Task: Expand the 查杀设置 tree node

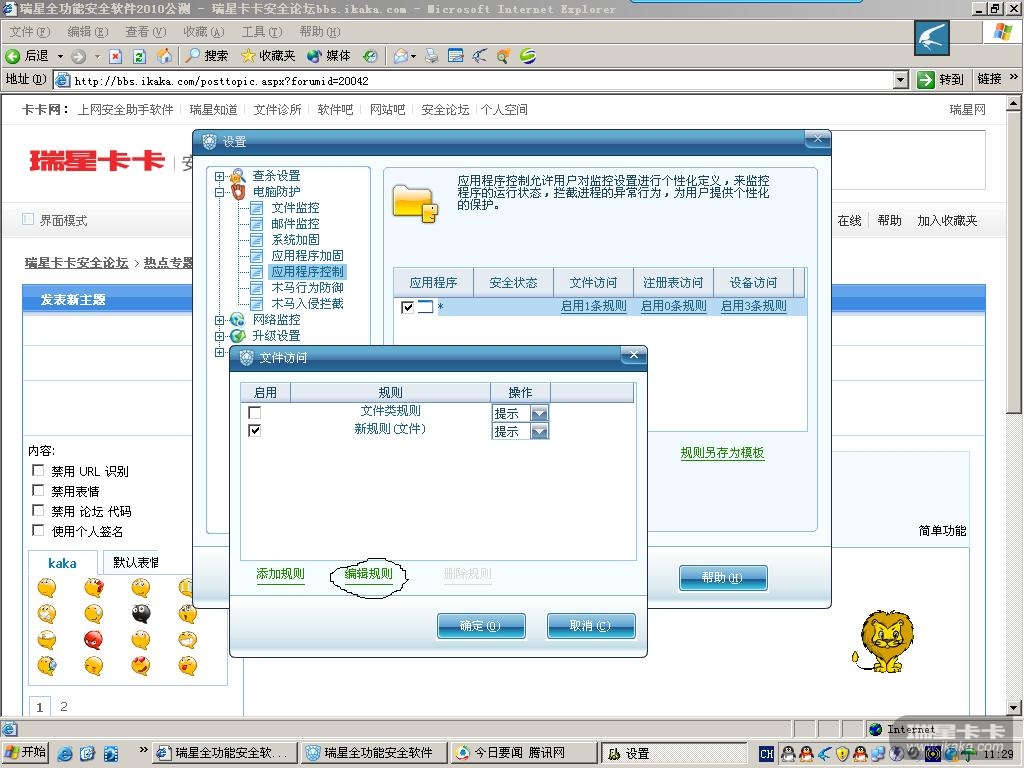Action: coord(219,176)
